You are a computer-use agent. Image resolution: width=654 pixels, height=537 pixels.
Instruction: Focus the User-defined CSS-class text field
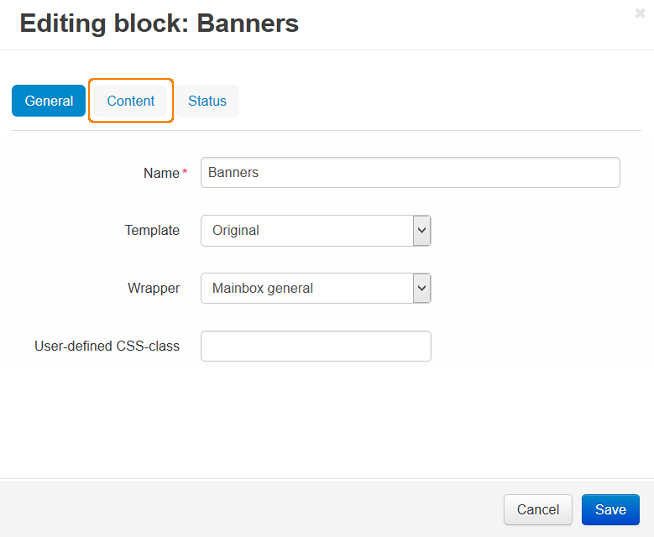point(316,346)
